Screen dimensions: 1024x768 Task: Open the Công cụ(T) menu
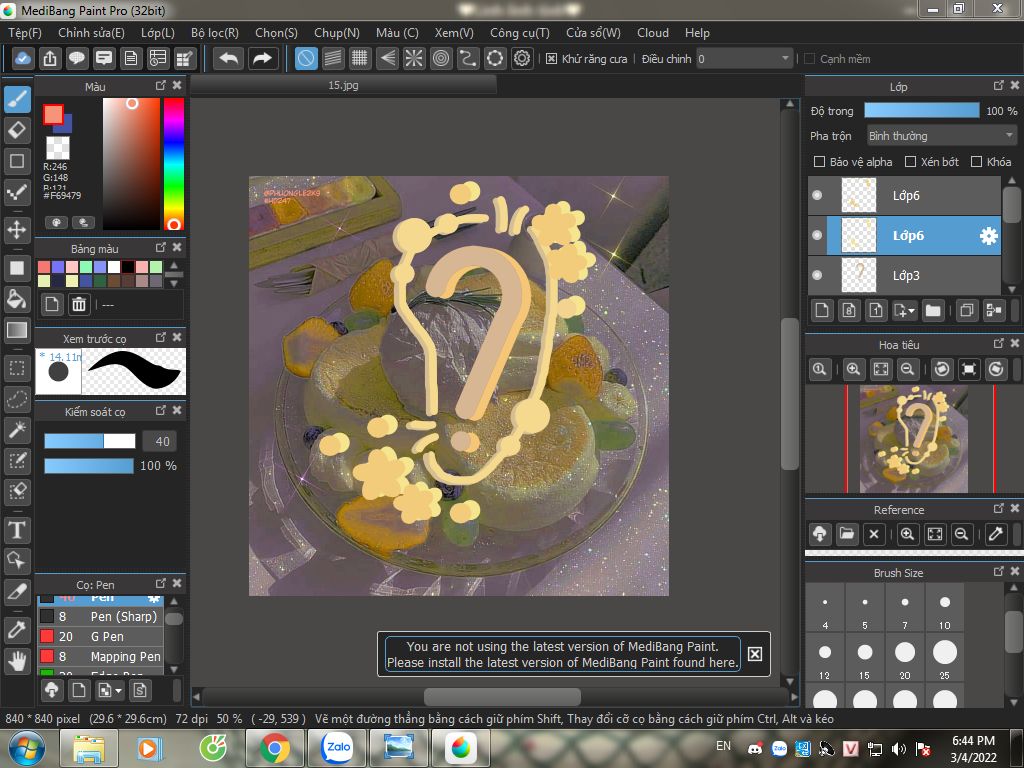point(520,33)
